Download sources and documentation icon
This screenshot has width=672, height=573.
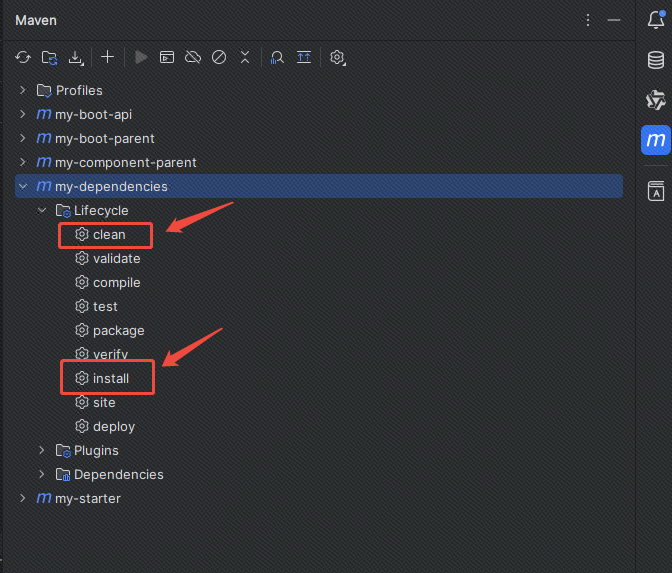(x=76, y=57)
